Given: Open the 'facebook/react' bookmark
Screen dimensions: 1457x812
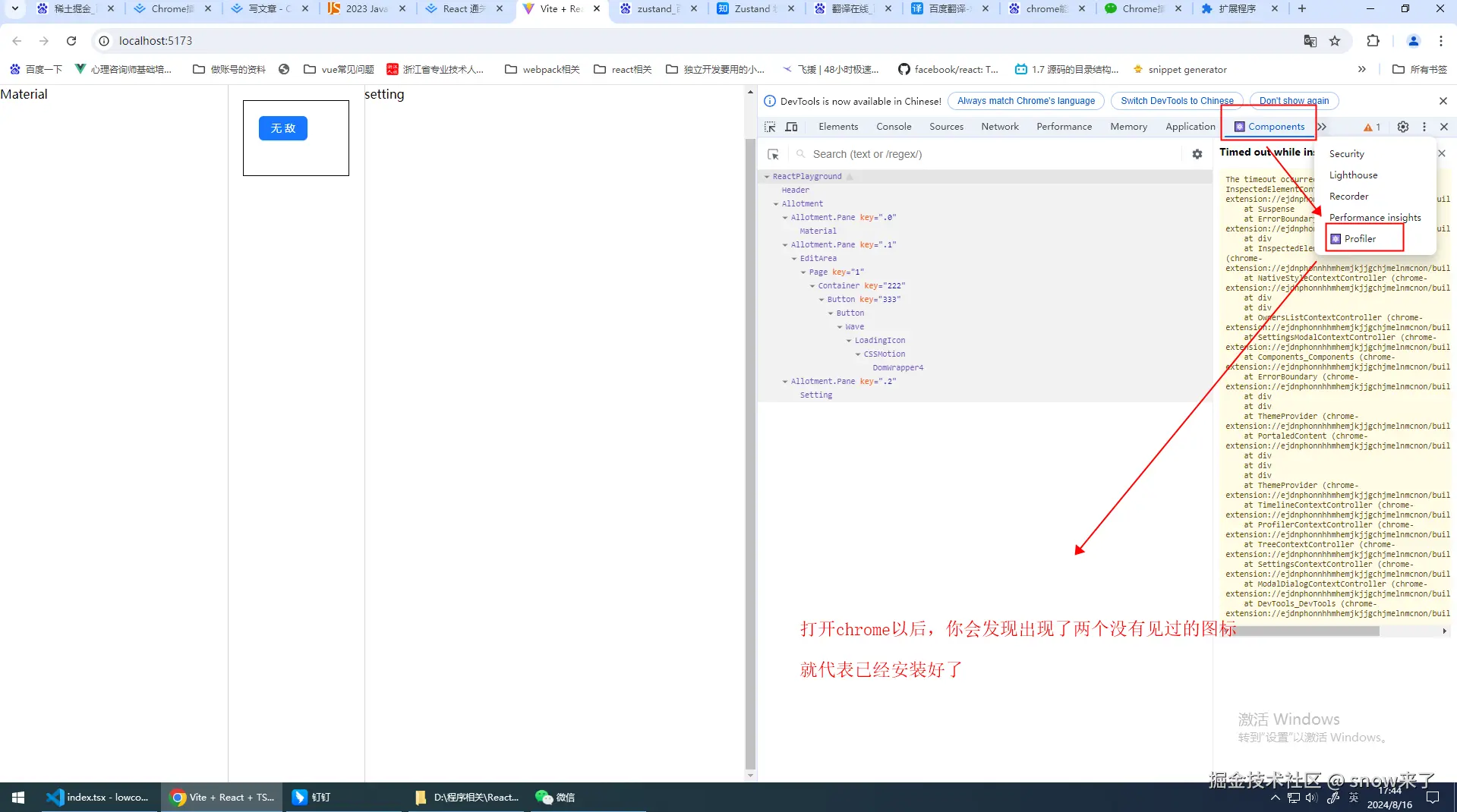Looking at the screenshot, I should pos(948,69).
